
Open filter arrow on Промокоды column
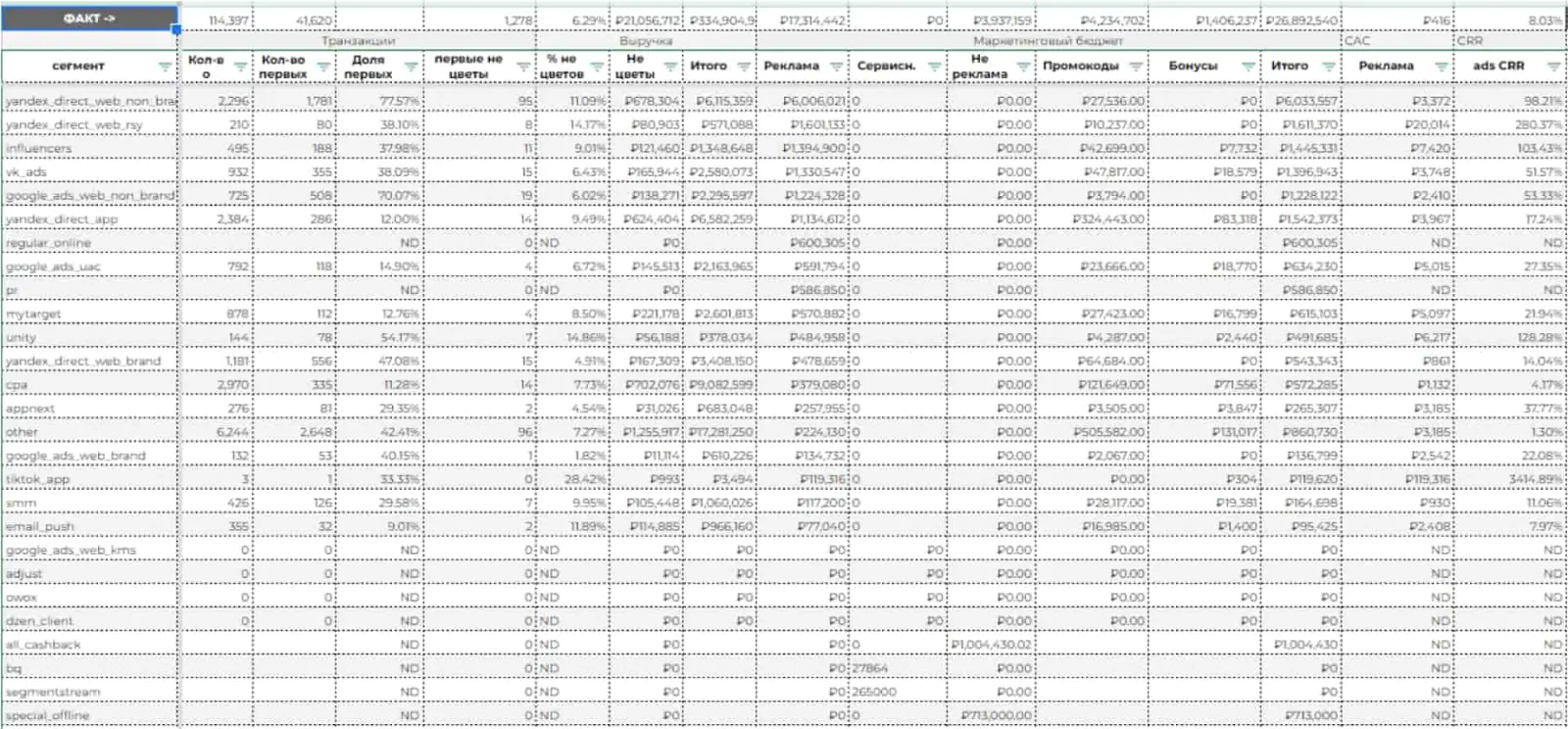(1136, 67)
